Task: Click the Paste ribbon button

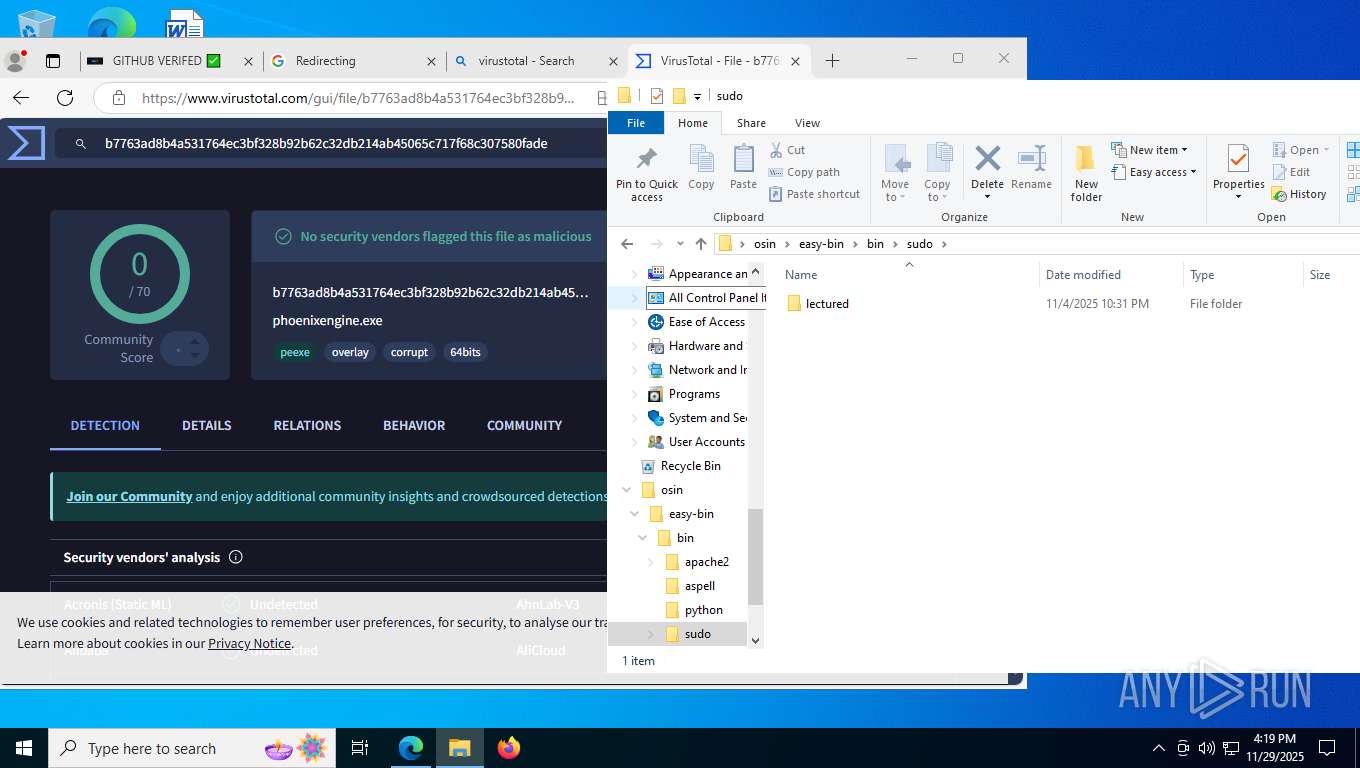Action: pyautogui.click(x=743, y=167)
